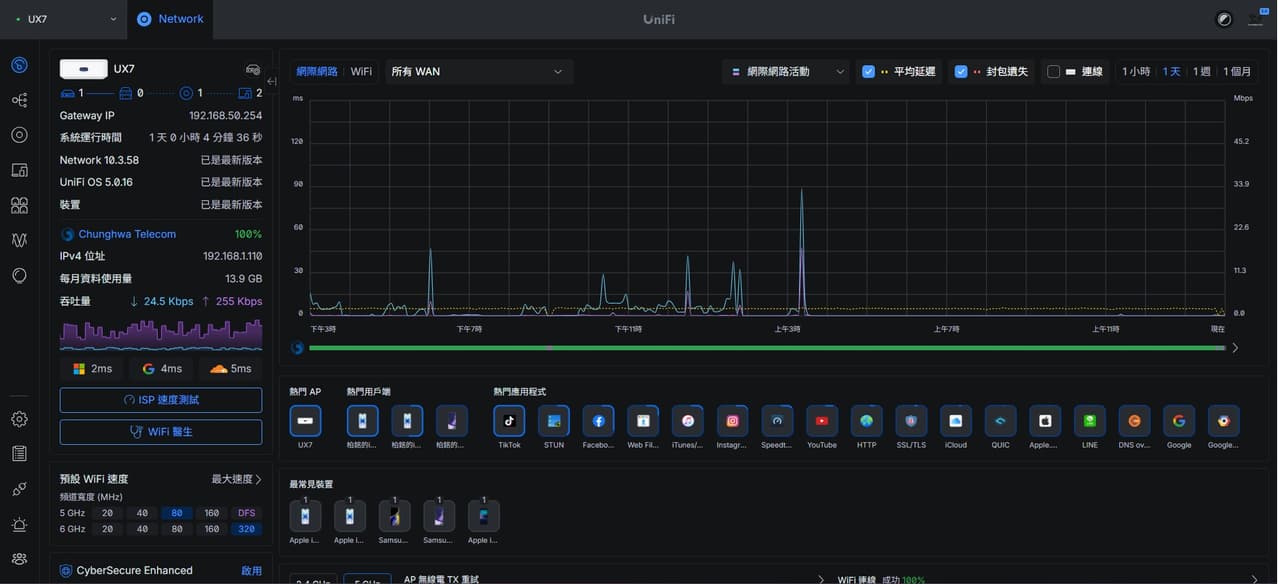Select QUIC in top applications
The height and width of the screenshot is (584, 1279).
tap(1000, 421)
